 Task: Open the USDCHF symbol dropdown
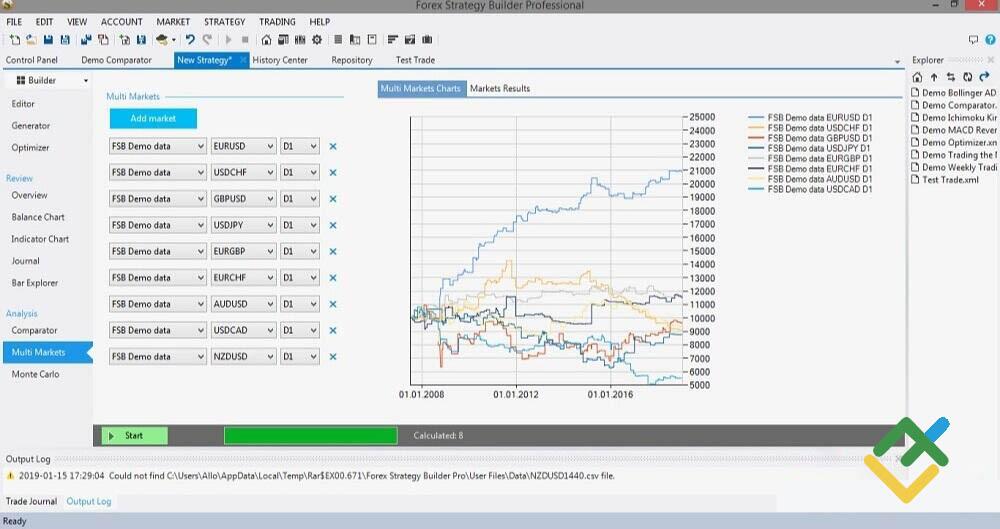click(x=243, y=172)
